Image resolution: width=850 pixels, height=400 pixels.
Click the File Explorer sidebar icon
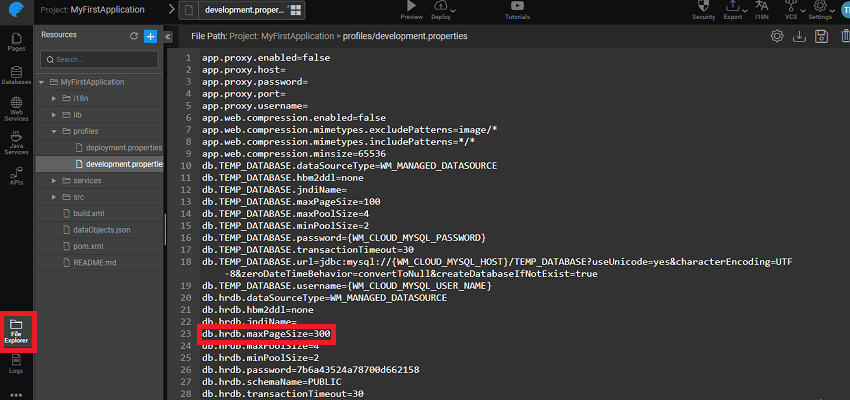point(16,330)
